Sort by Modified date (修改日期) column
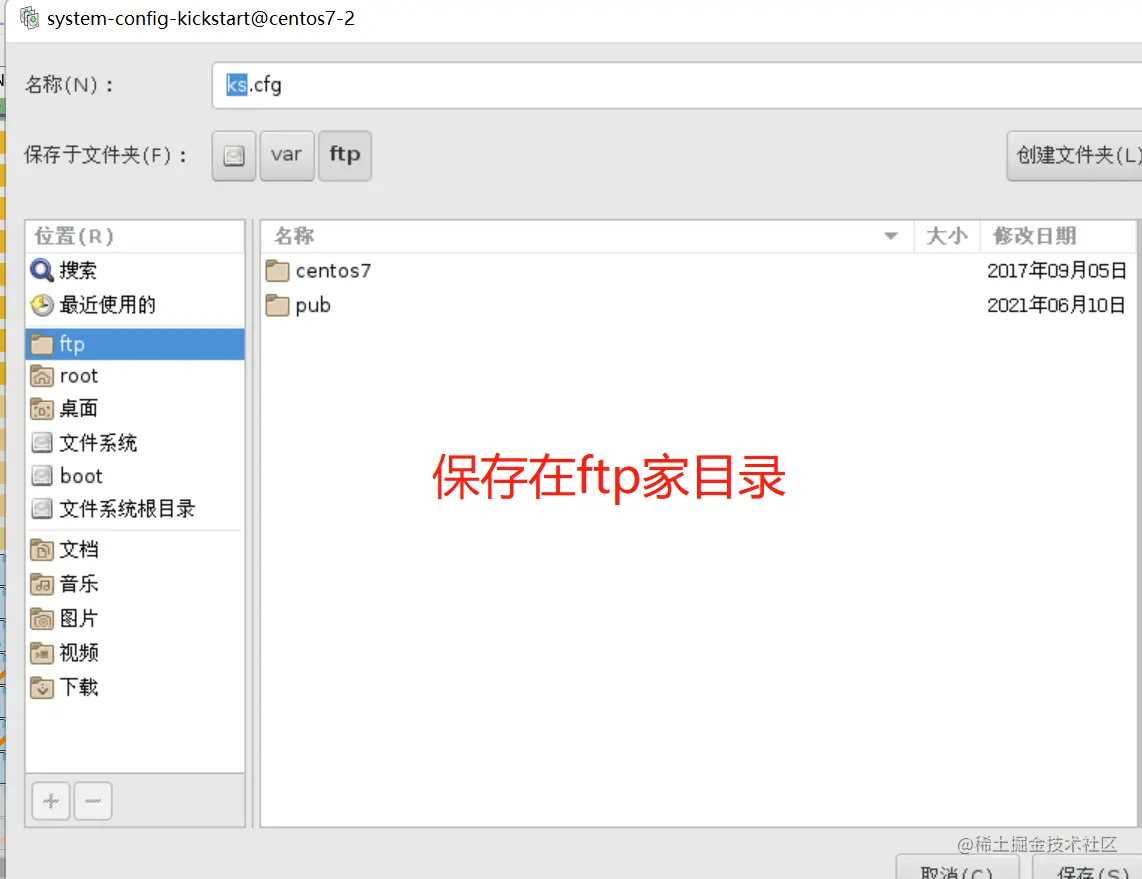Screen dimensions: 1142x879 coord(1058,236)
